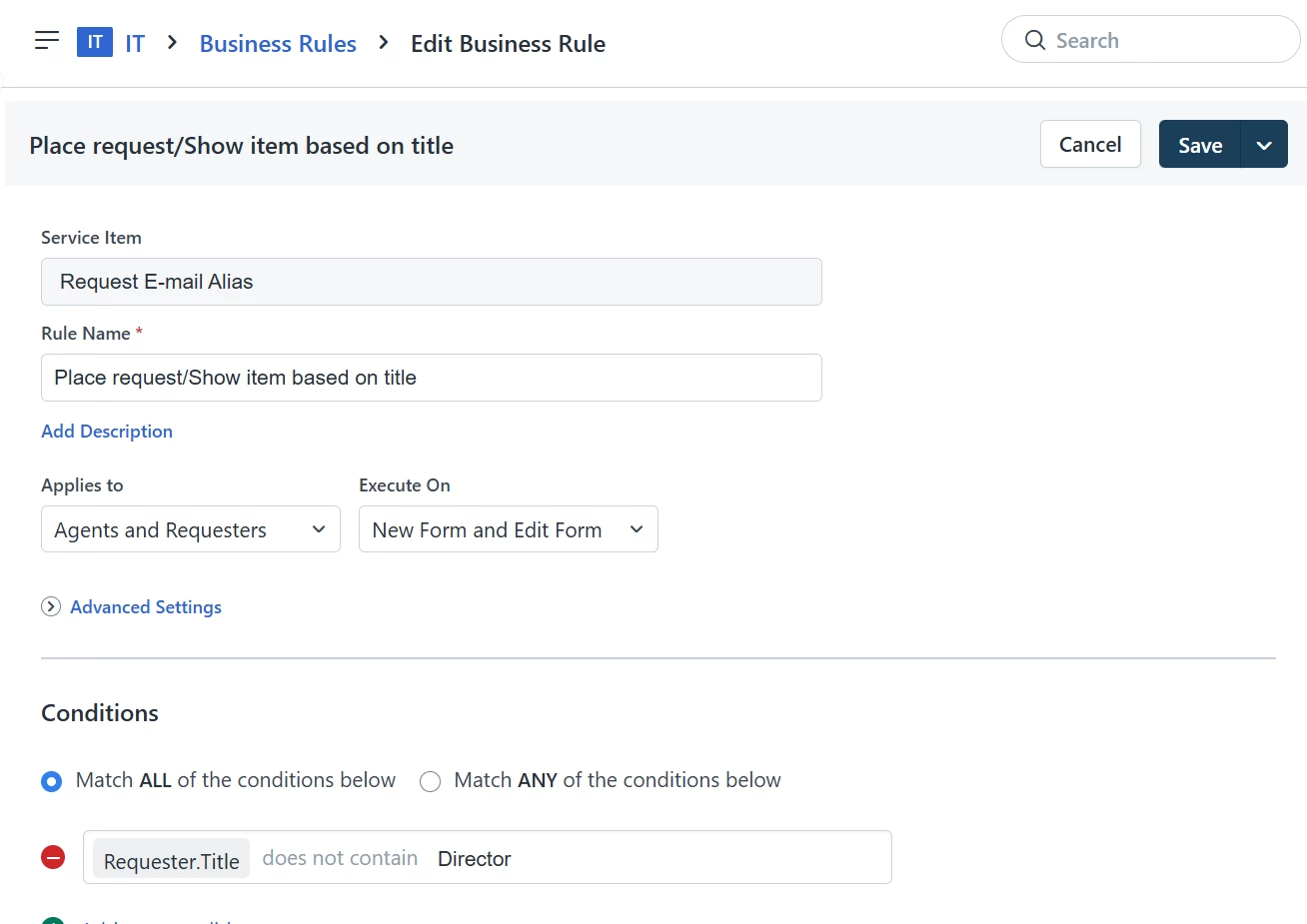Open the Applies to dropdown
The image size is (1307, 924).
[190, 529]
